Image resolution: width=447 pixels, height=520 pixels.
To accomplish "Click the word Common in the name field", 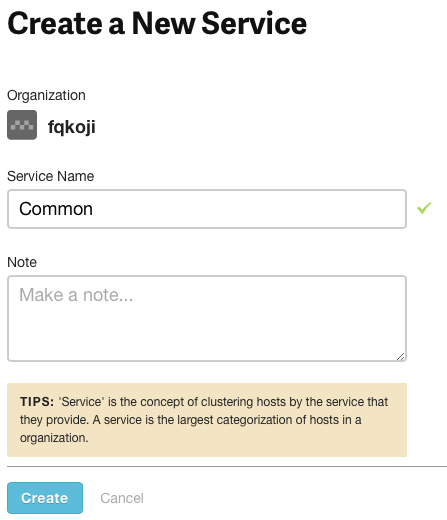I will click(x=56, y=209).
